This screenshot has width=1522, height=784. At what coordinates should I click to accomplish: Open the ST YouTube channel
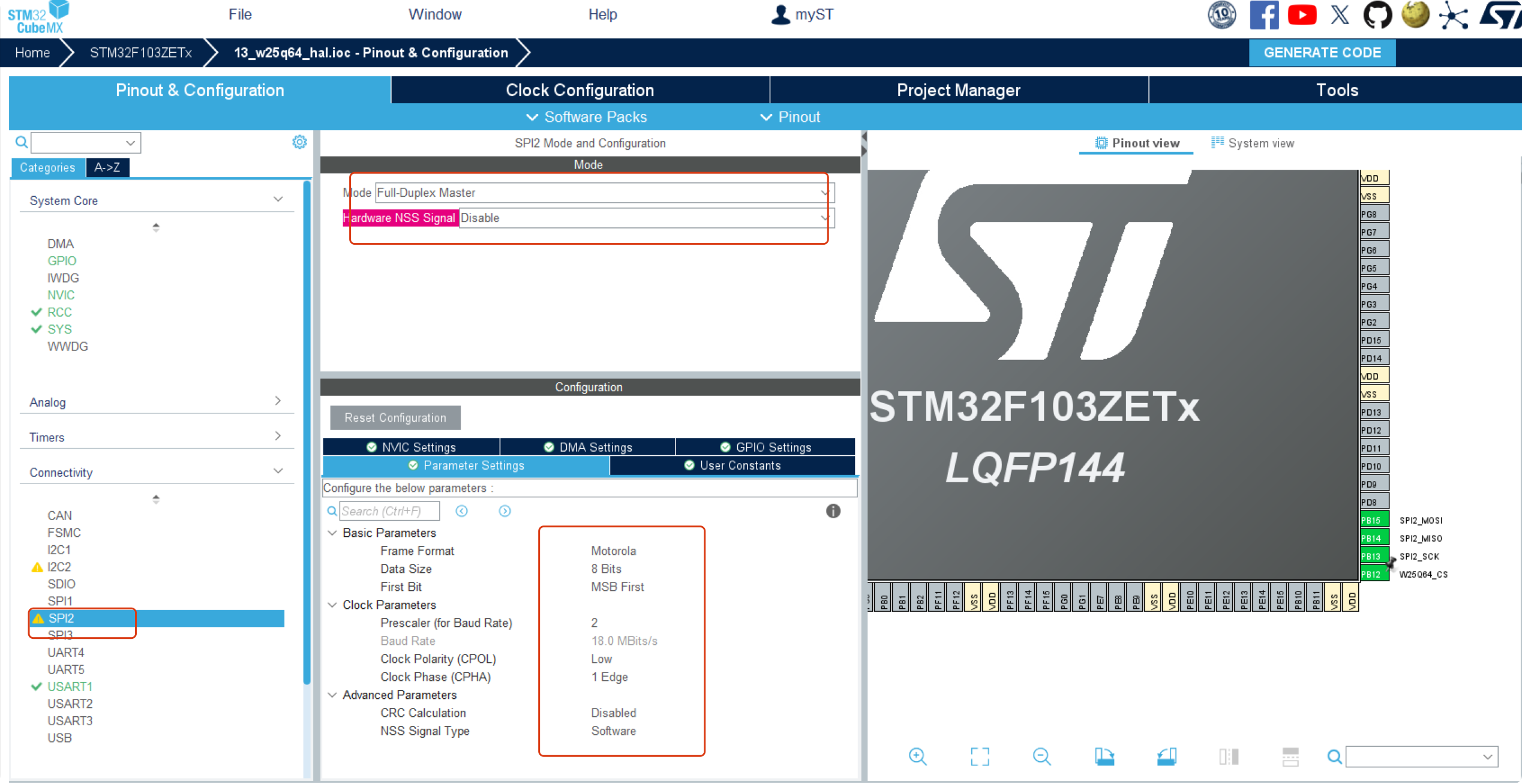(1302, 14)
